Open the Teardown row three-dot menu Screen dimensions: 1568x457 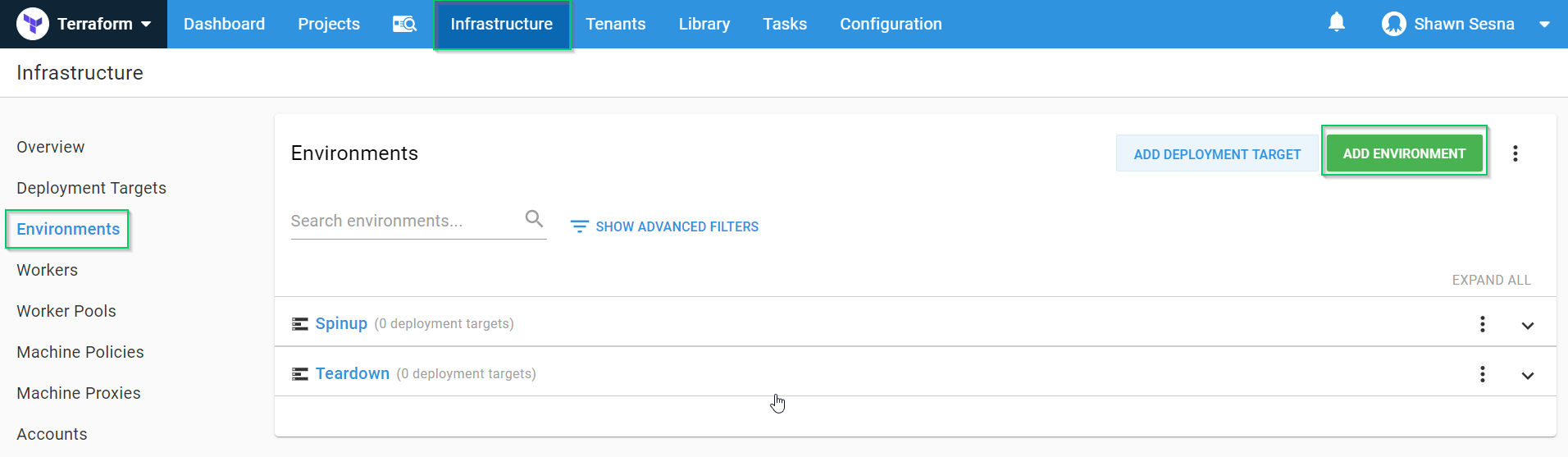coord(1482,374)
